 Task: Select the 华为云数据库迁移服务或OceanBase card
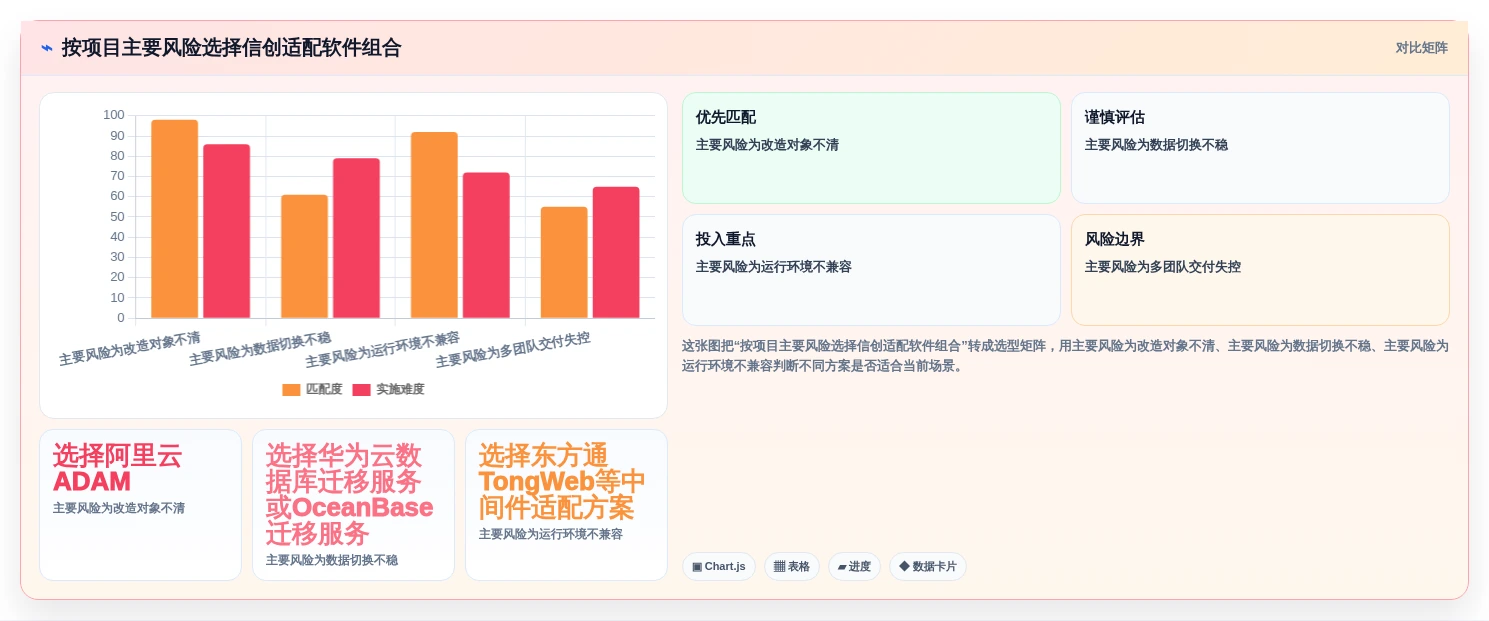(x=353, y=505)
